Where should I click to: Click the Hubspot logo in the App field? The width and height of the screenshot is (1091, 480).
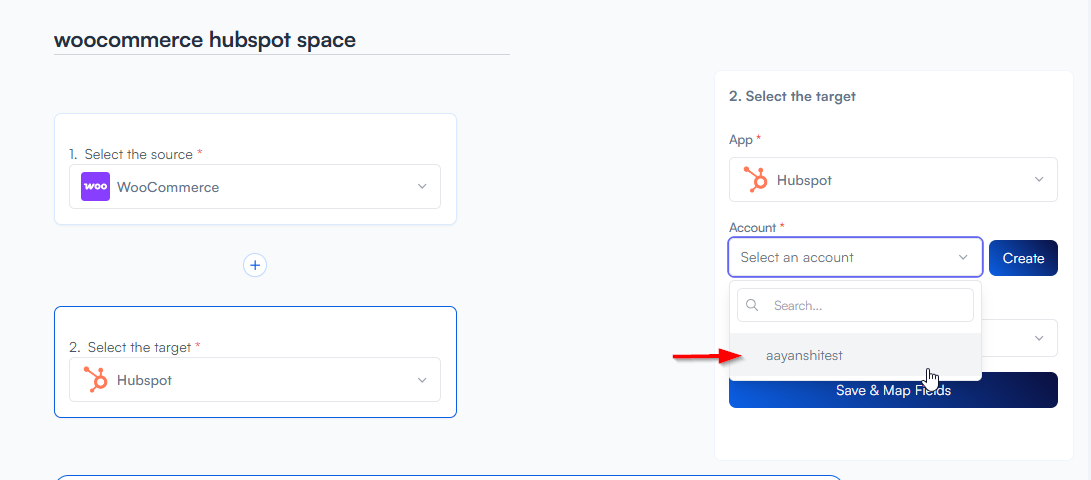[x=756, y=180]
